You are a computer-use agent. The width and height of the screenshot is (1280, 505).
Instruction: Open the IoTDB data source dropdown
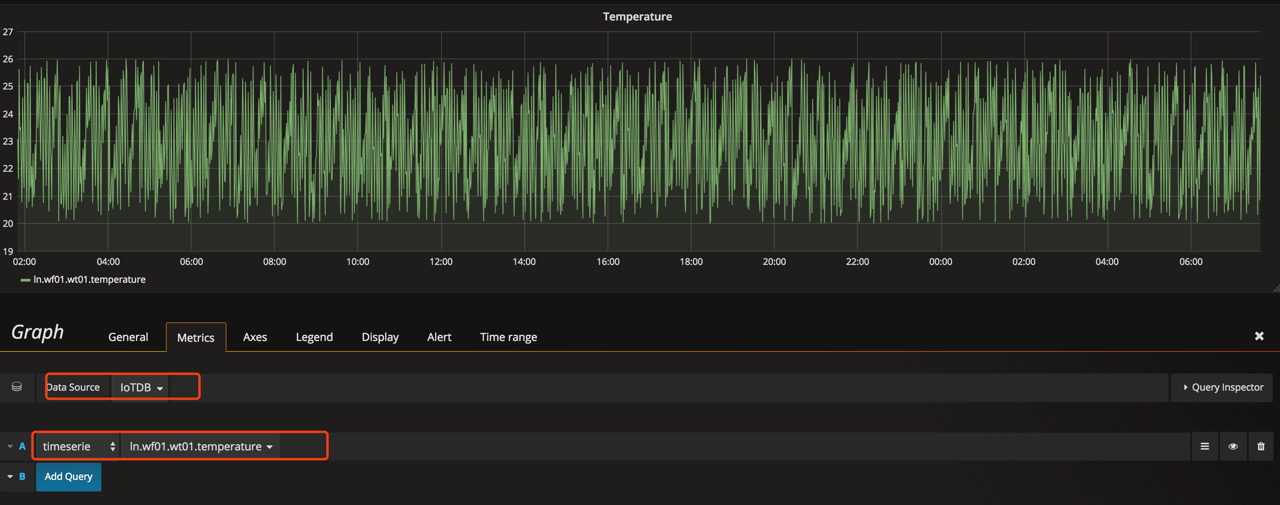(141, 387)
